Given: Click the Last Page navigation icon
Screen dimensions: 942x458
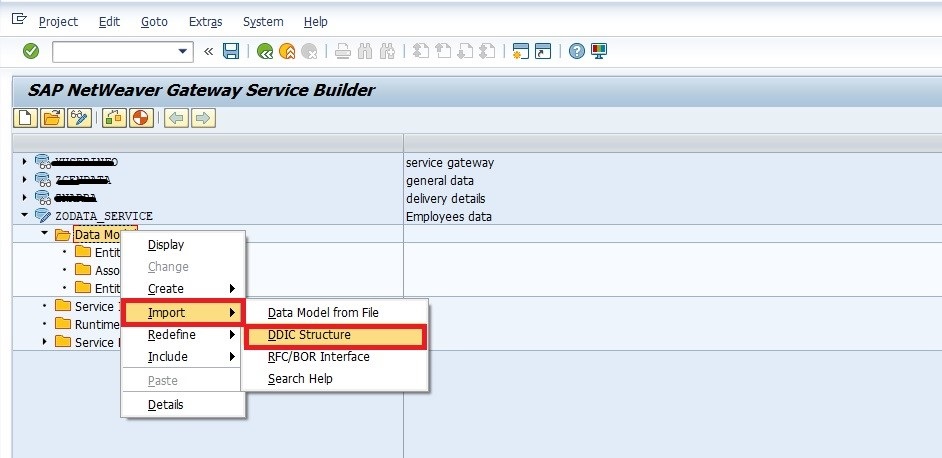Looking at the screenshot, I should click(x=487, y=52).
